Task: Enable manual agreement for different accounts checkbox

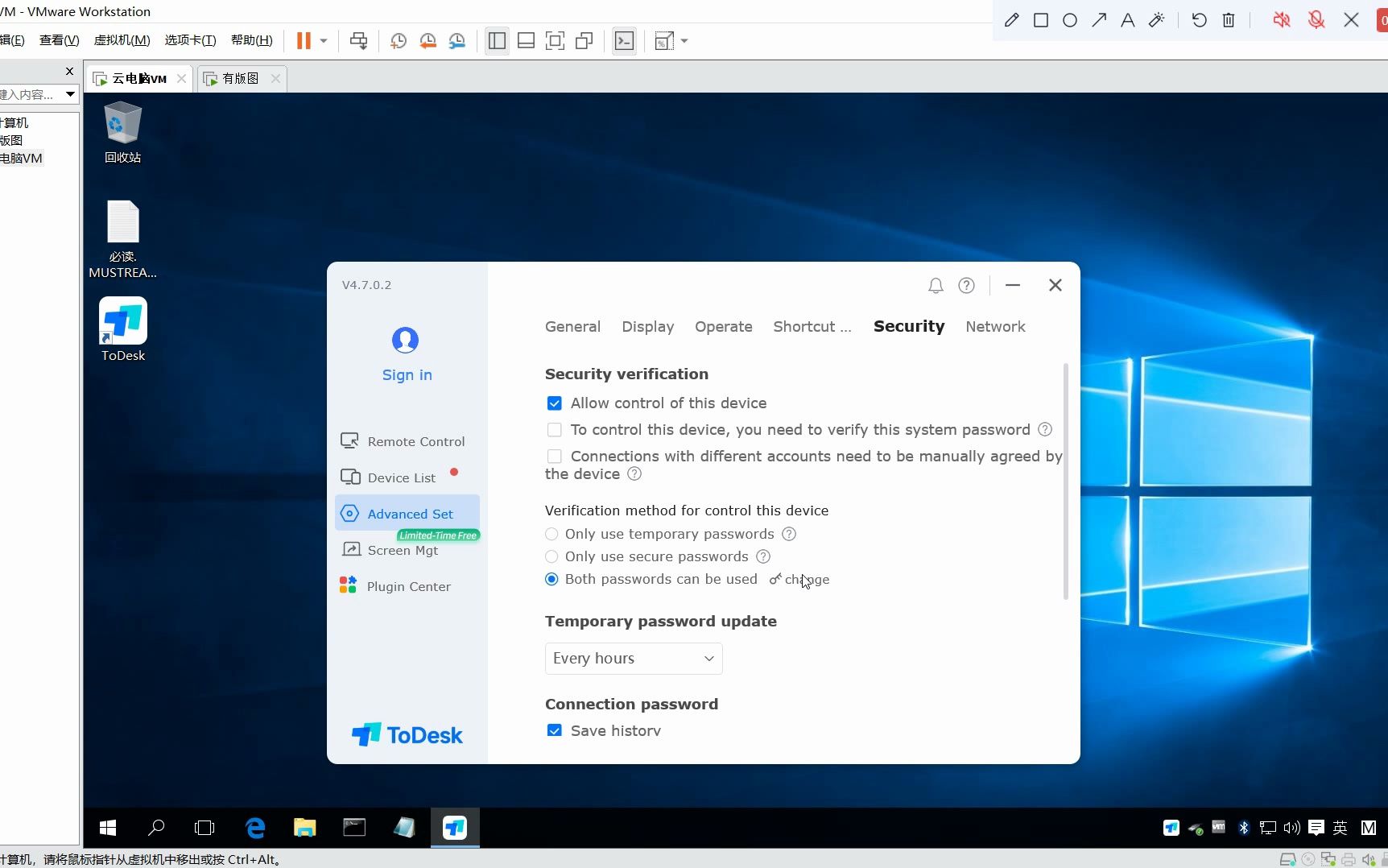Action: tap(554, 456)
